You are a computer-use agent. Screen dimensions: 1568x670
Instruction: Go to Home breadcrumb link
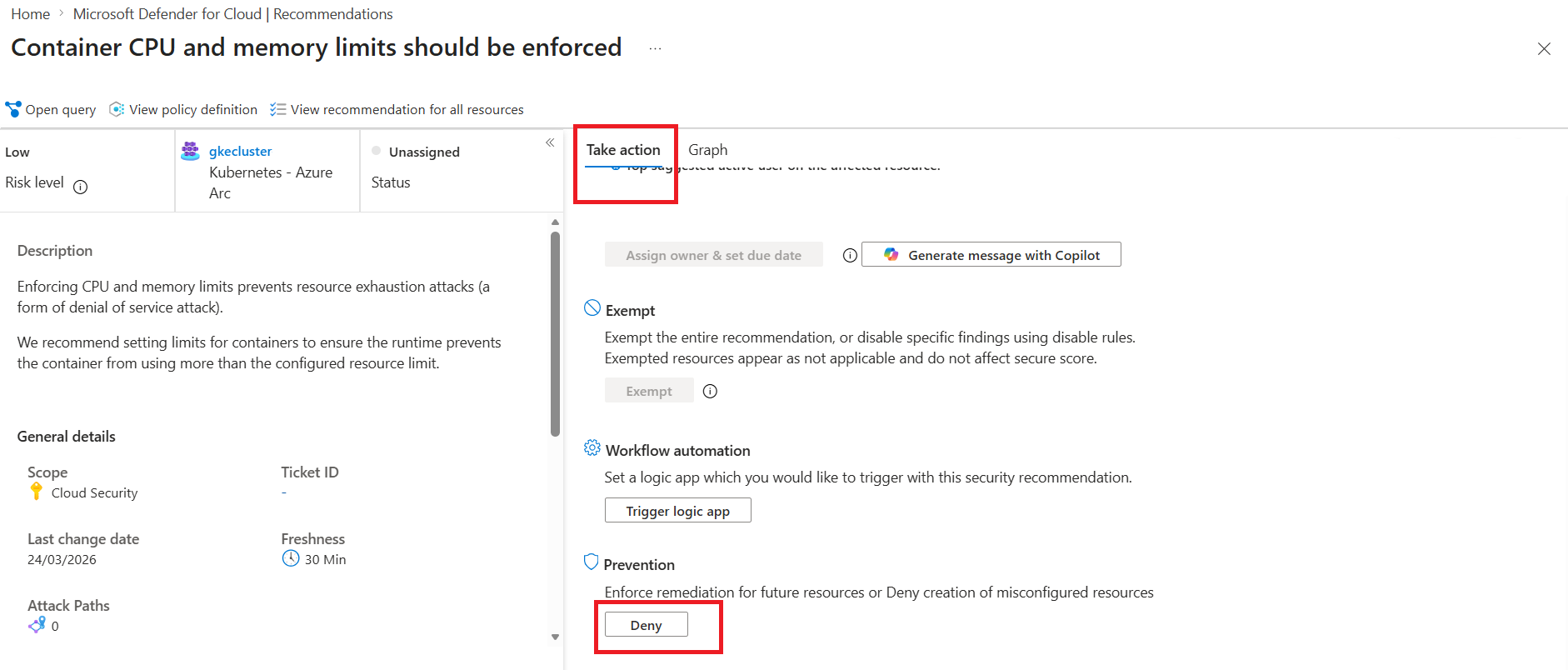tap(30, 14)
